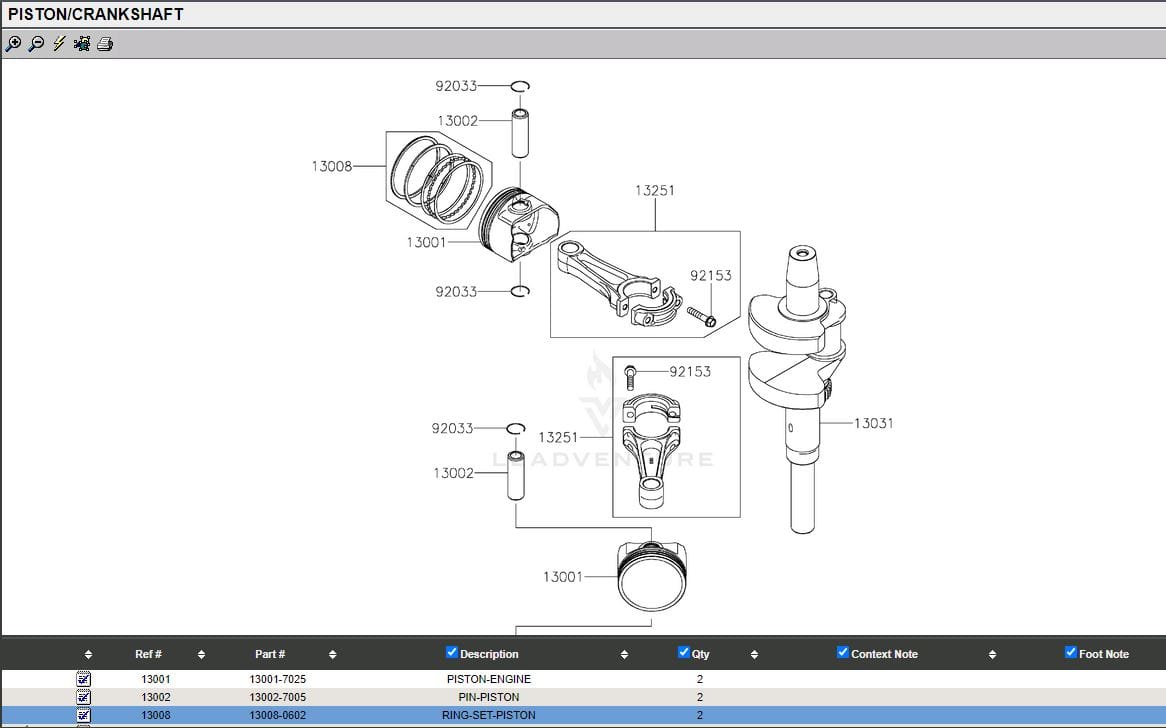Click the sort arrows right of Part #
This screenshot has height=728, width=1166.
pyautogui.click(x=332, y=655)
